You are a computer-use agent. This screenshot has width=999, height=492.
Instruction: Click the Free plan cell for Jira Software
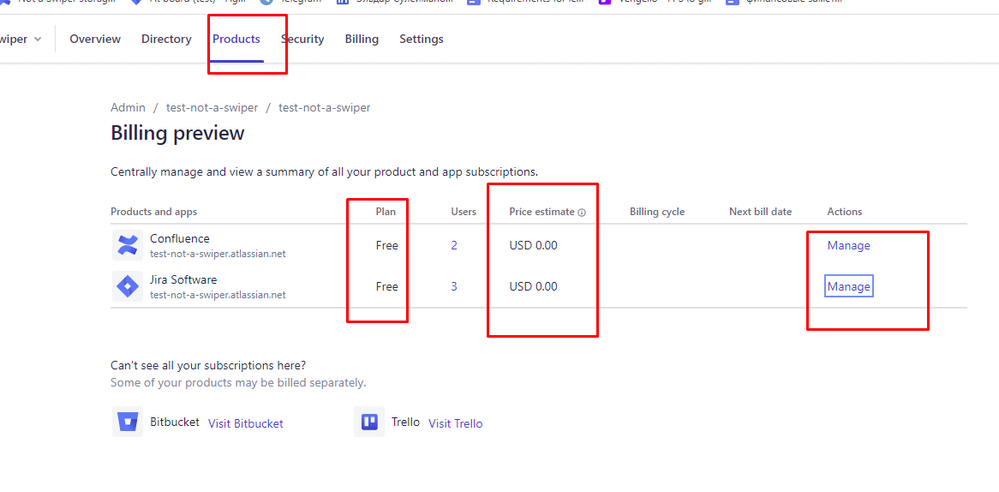click(387, 287)
